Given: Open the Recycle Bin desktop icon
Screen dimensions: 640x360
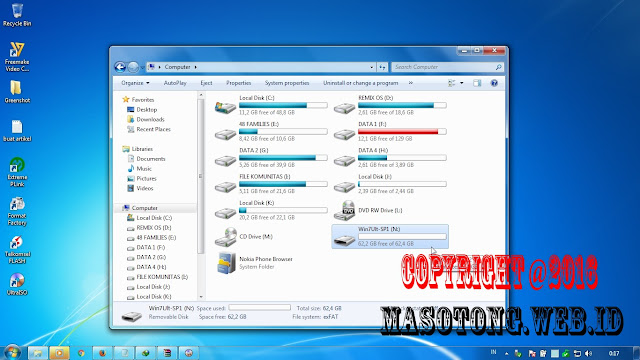Looking at the screenshot, I should (x=17, y=15).
